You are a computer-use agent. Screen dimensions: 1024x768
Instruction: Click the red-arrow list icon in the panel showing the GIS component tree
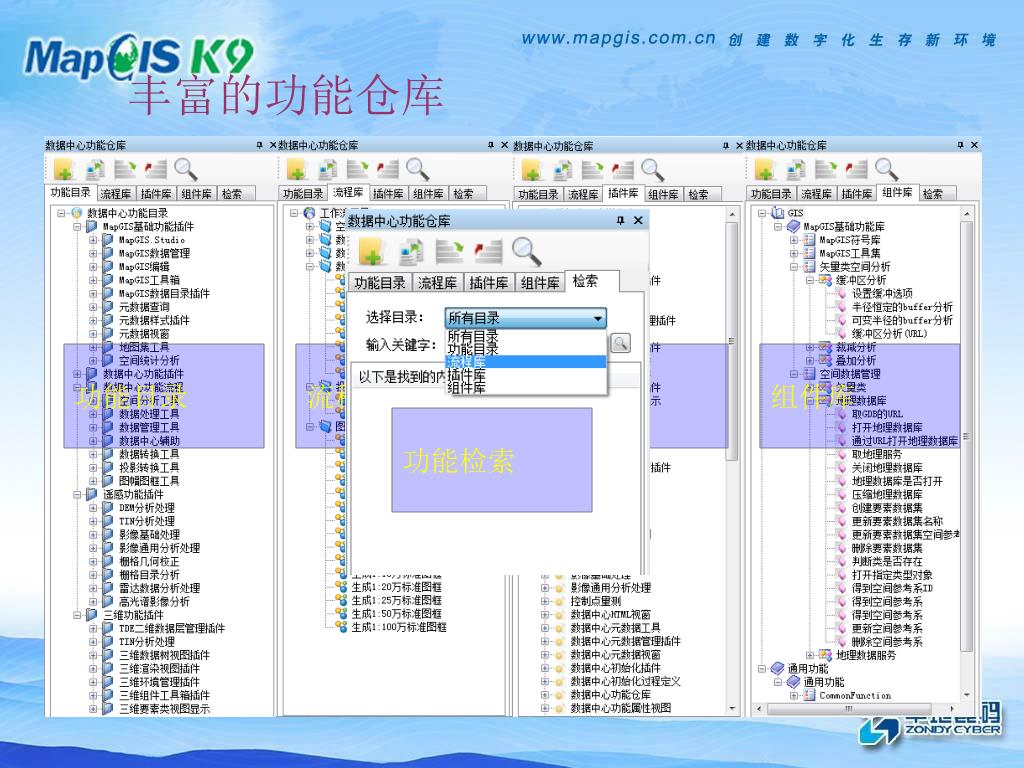856,170
